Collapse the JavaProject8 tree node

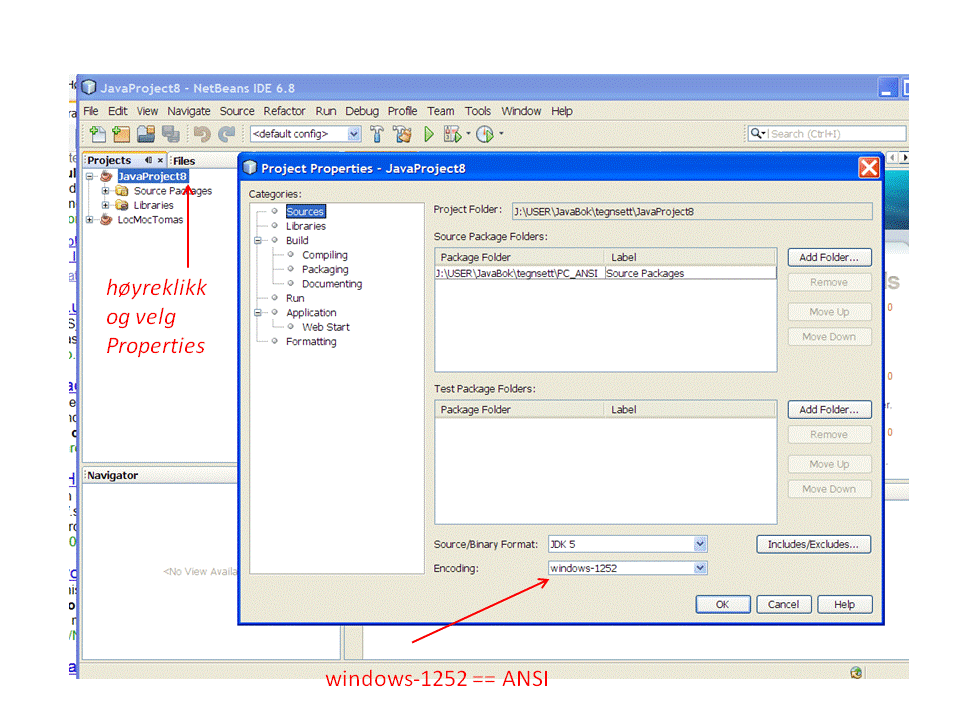point(89,176)
